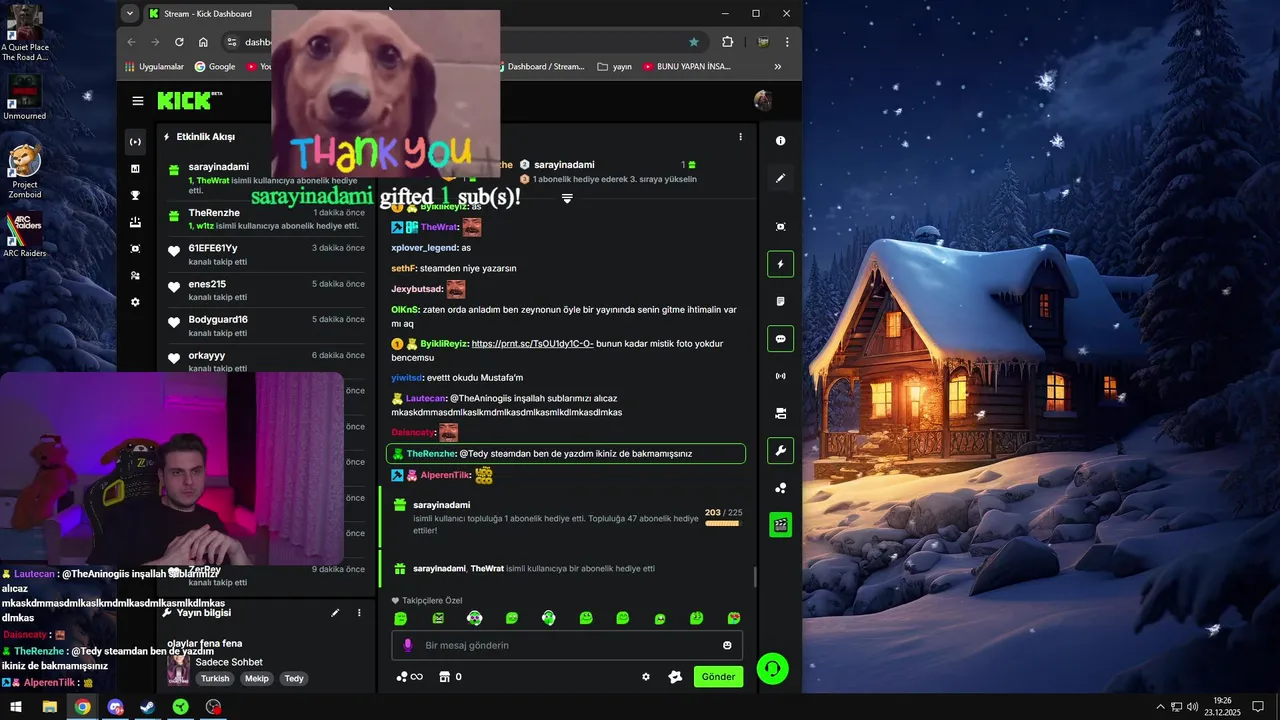Show hidden system tray icons
The height and width of the screenshot is (720, 1280).
[1160, 707]
